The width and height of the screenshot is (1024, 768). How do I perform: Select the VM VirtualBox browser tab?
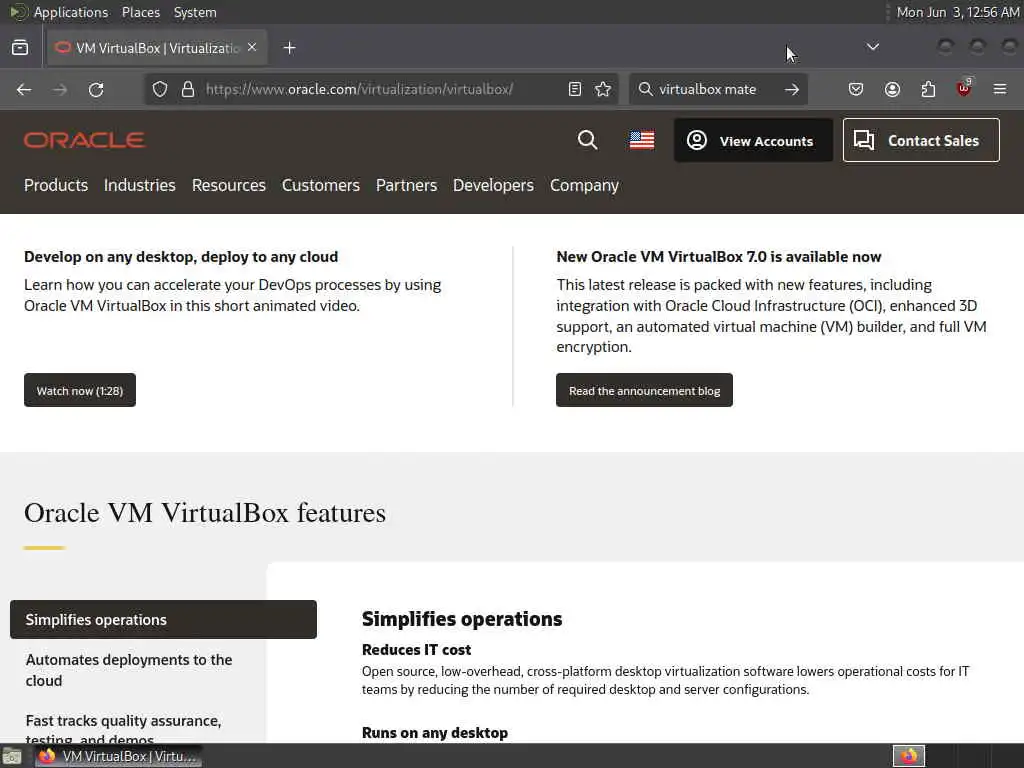coord(157,48)
